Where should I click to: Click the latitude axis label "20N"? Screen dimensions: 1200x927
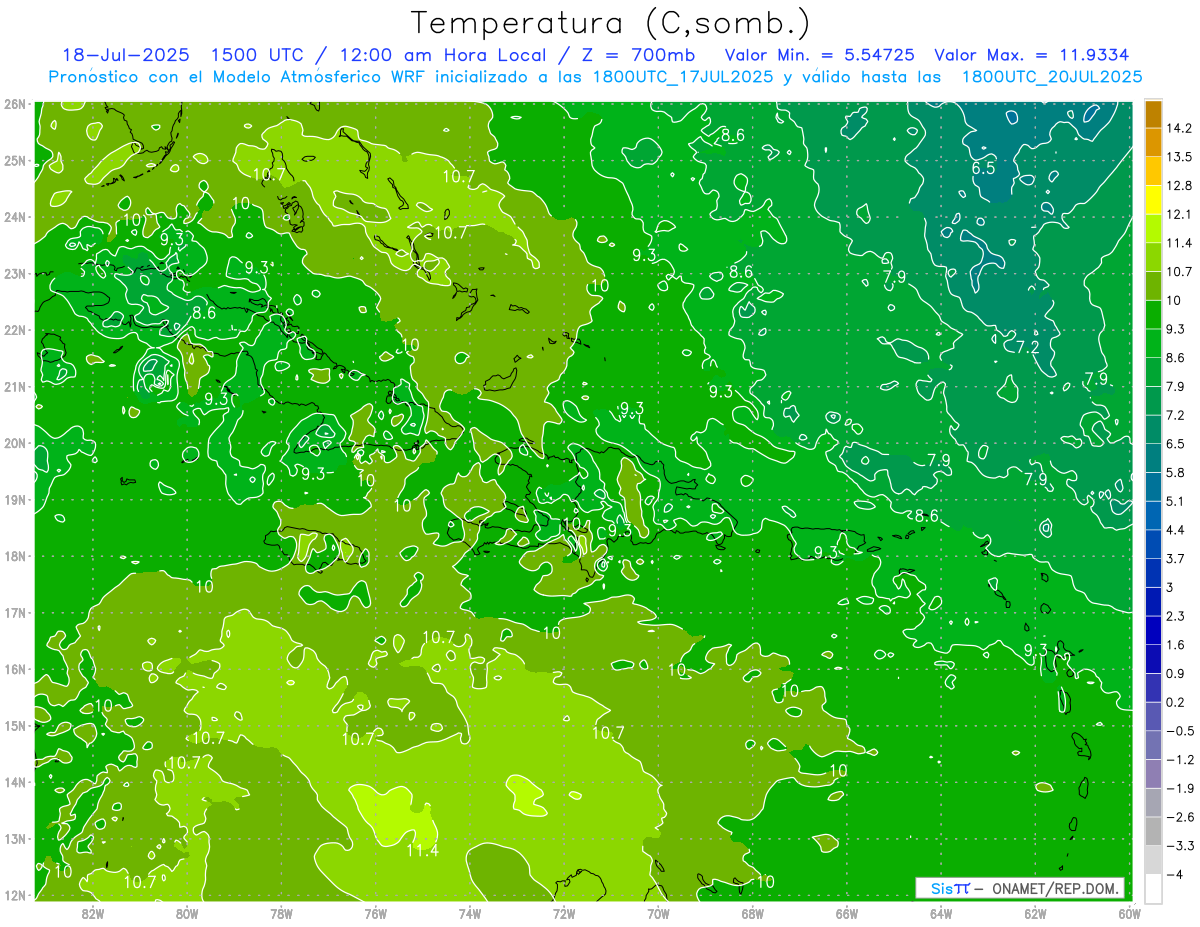point(14,443)
